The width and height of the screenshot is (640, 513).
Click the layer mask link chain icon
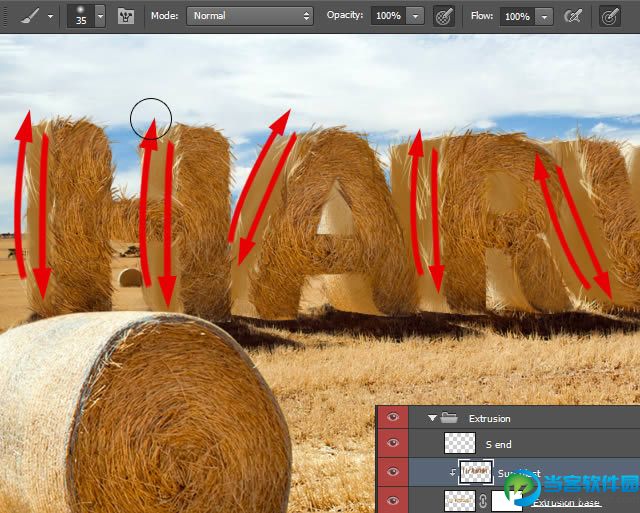click(483, 501)
